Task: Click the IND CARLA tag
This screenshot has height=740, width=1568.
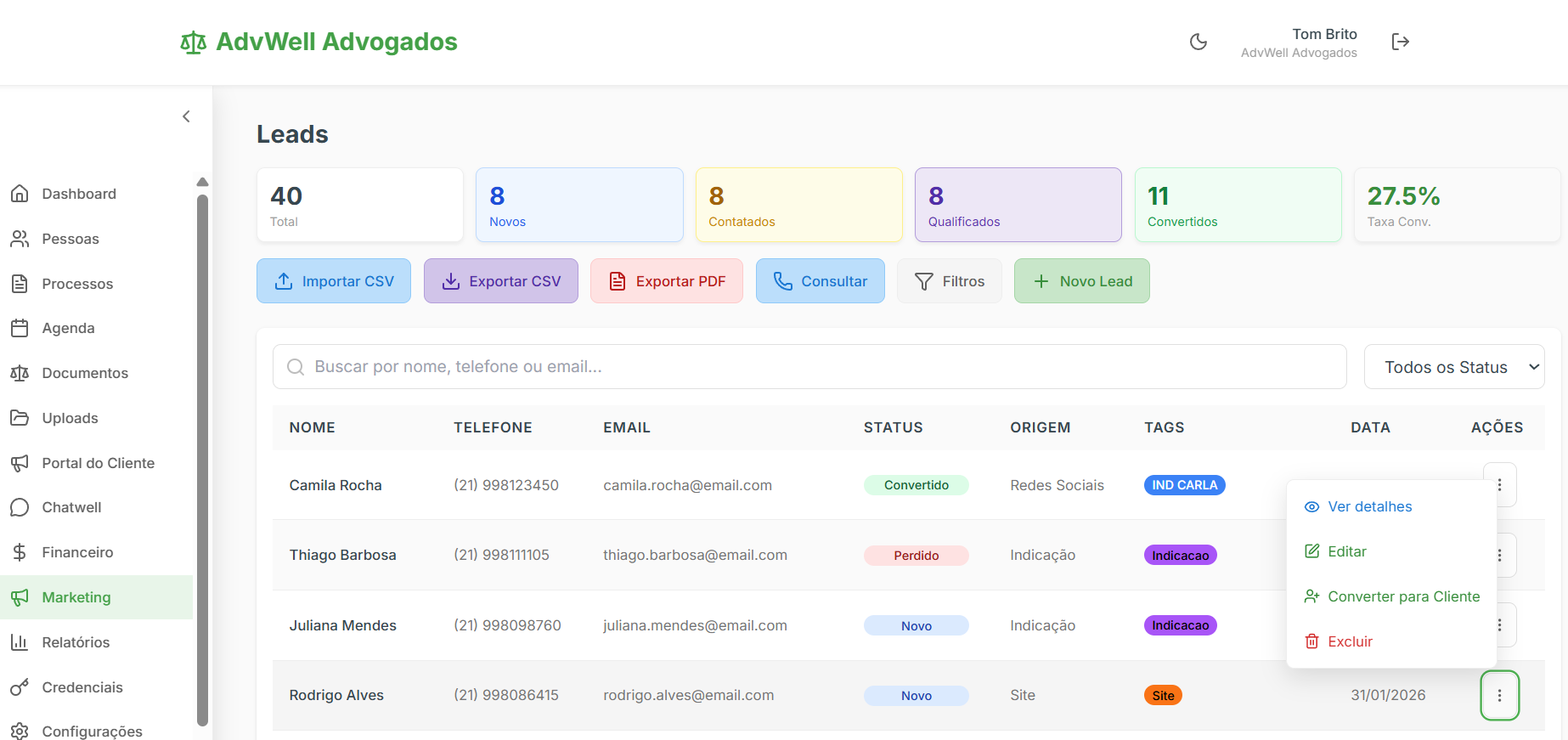Action: pos(1185,485)
